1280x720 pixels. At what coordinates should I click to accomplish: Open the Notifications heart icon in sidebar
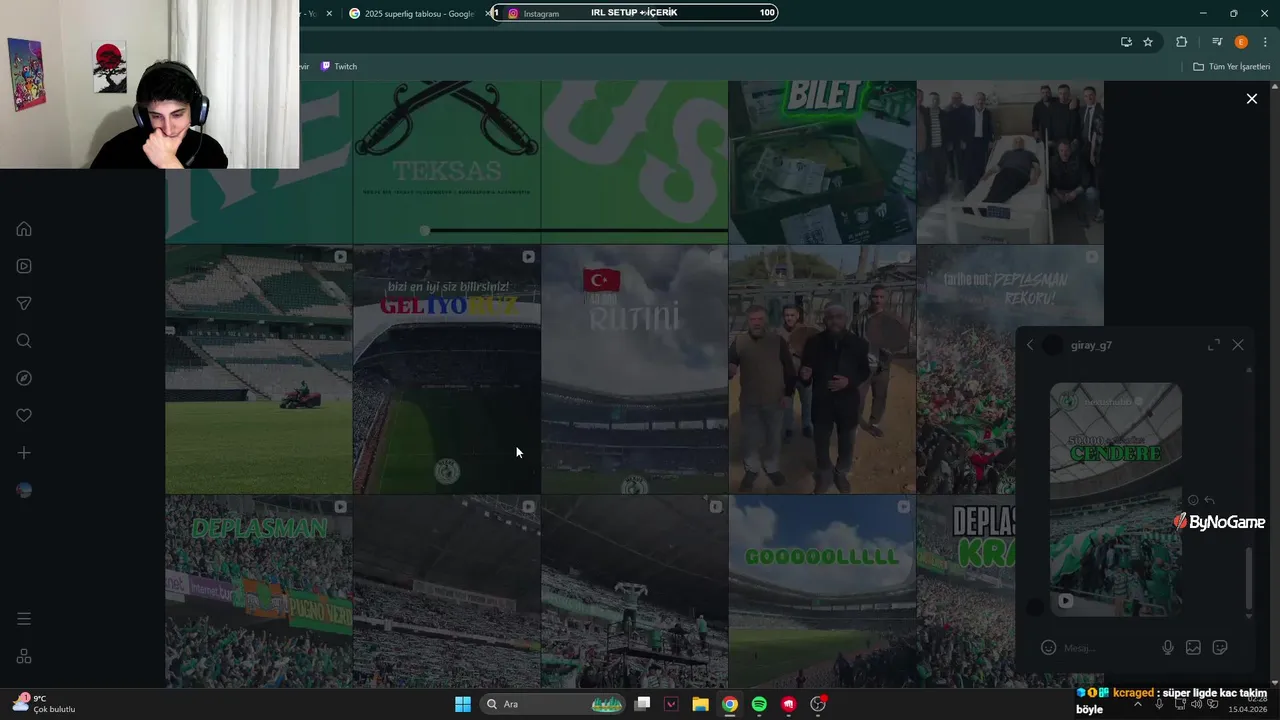click(x=24, y=415)
